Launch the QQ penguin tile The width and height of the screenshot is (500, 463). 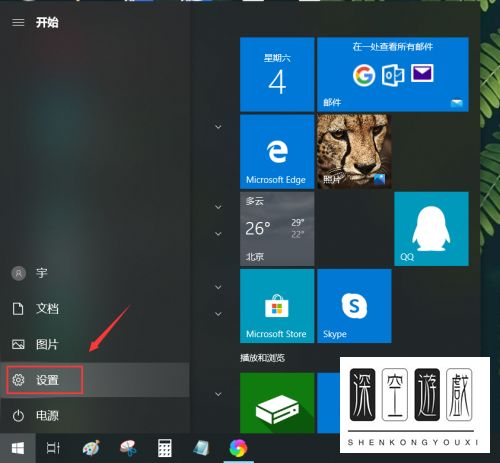432,229
